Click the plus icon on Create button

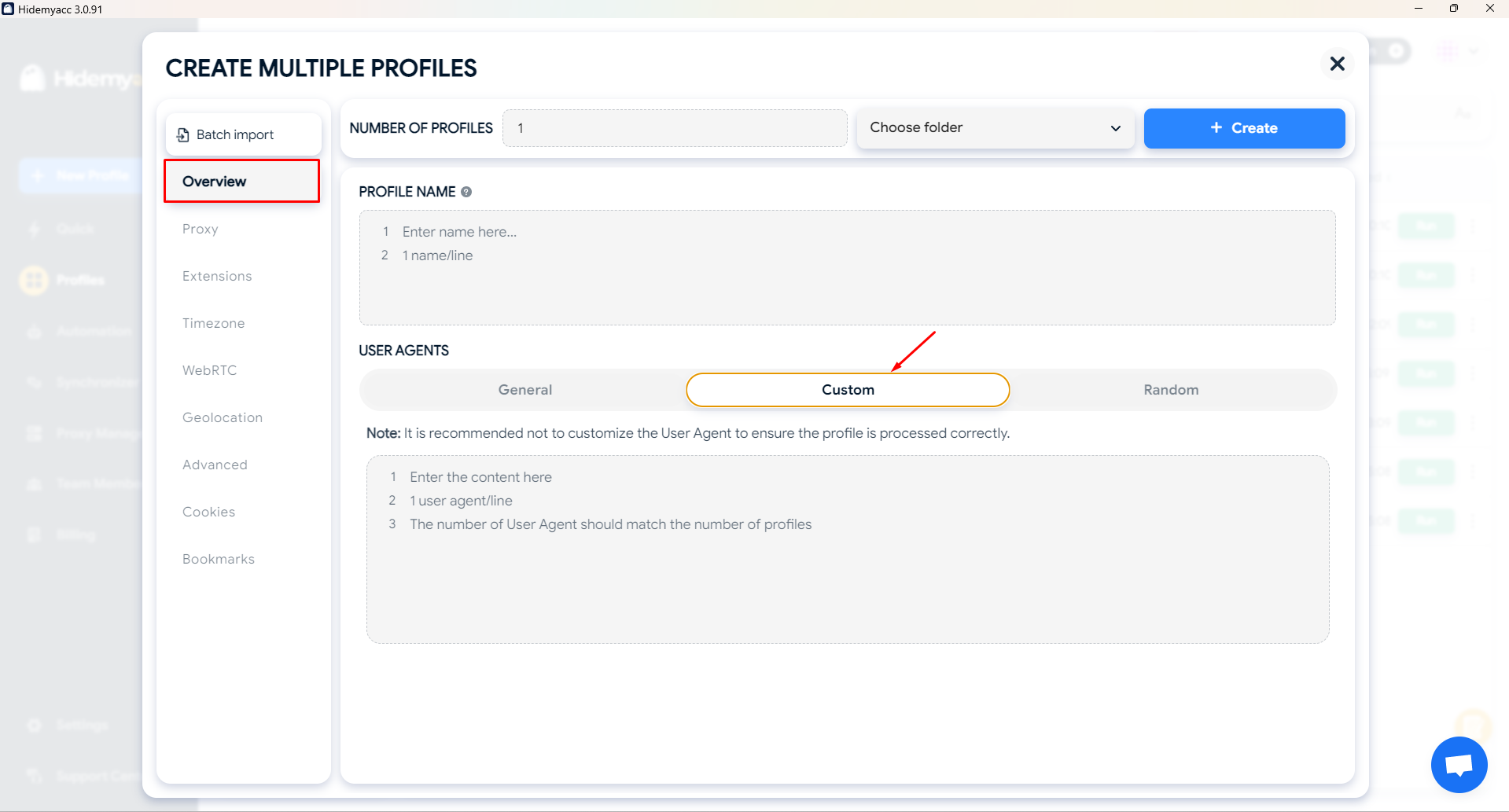(x=1216, y=127)
